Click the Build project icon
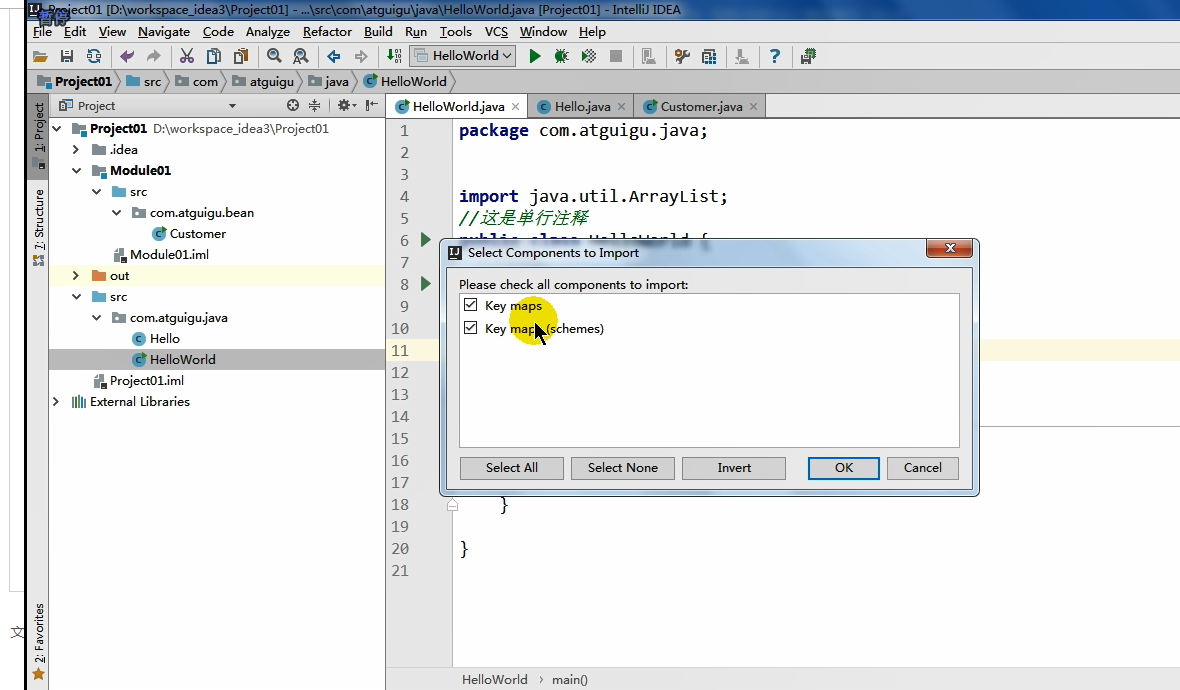The width and height of the screenshot is (1180, 690). click(x=394, y=56)
